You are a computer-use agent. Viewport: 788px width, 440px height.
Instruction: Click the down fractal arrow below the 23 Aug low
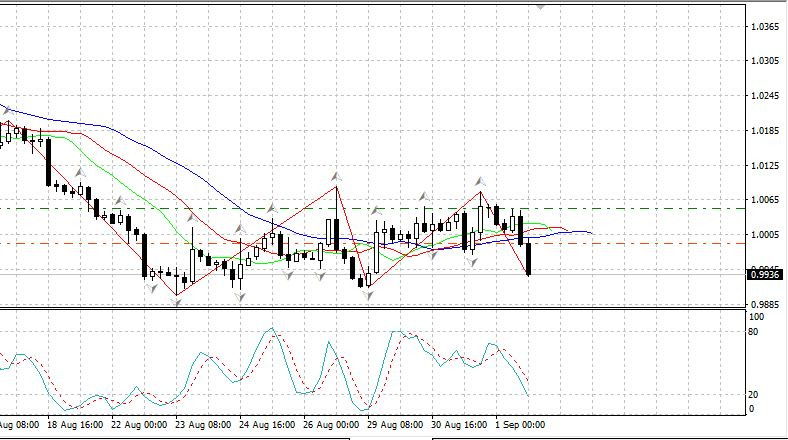pos(177,302)
